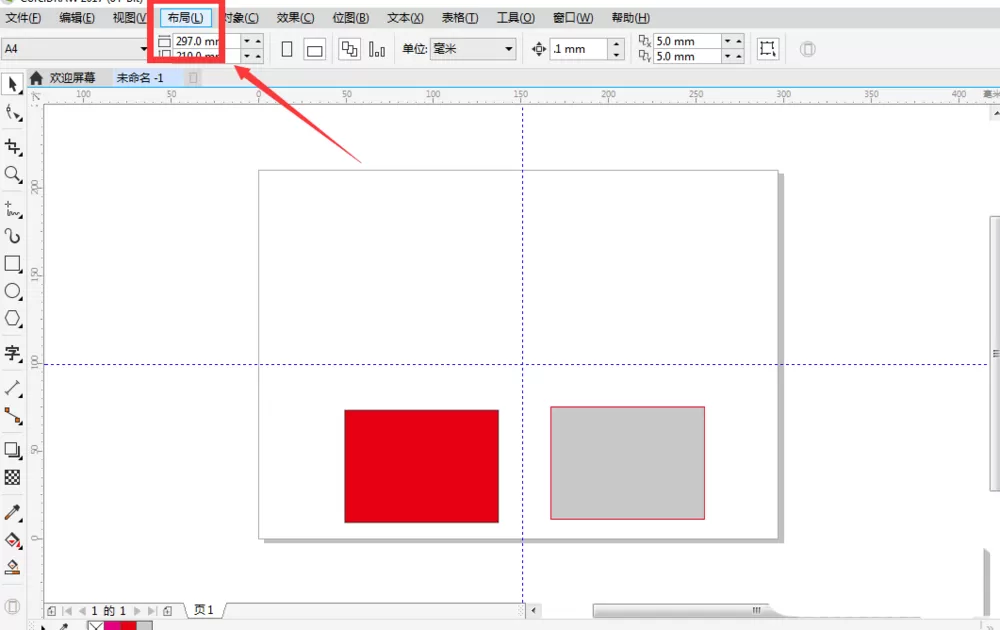The height and width of the screenshot is (630, 1000).
Task: Decrease the nudge distance value
Action: 616,55
